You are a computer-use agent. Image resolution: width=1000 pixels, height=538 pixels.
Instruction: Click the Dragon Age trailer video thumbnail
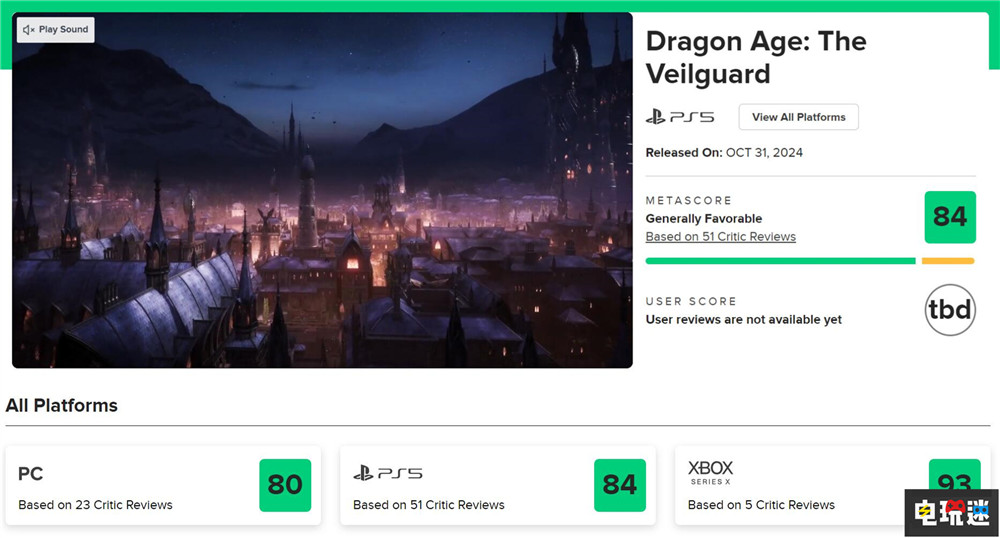(x=322, y=190)
